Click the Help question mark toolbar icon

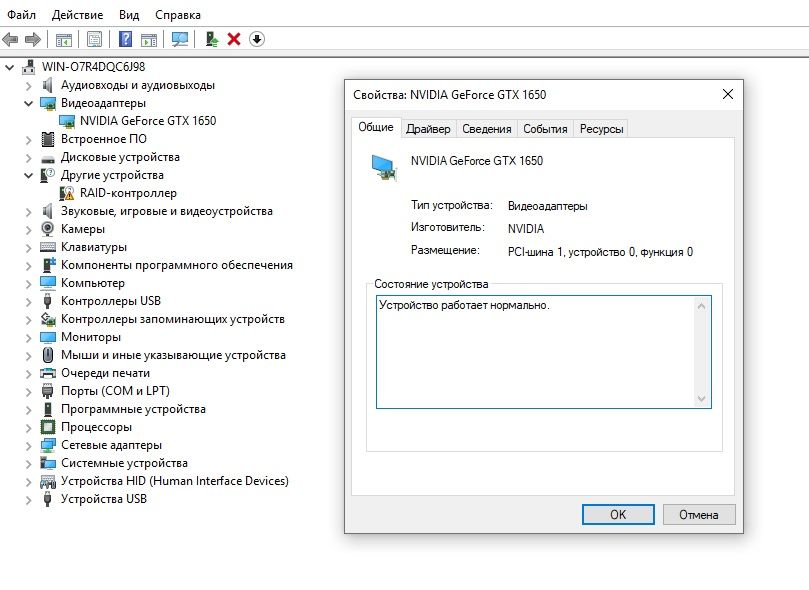coord(125,39)
